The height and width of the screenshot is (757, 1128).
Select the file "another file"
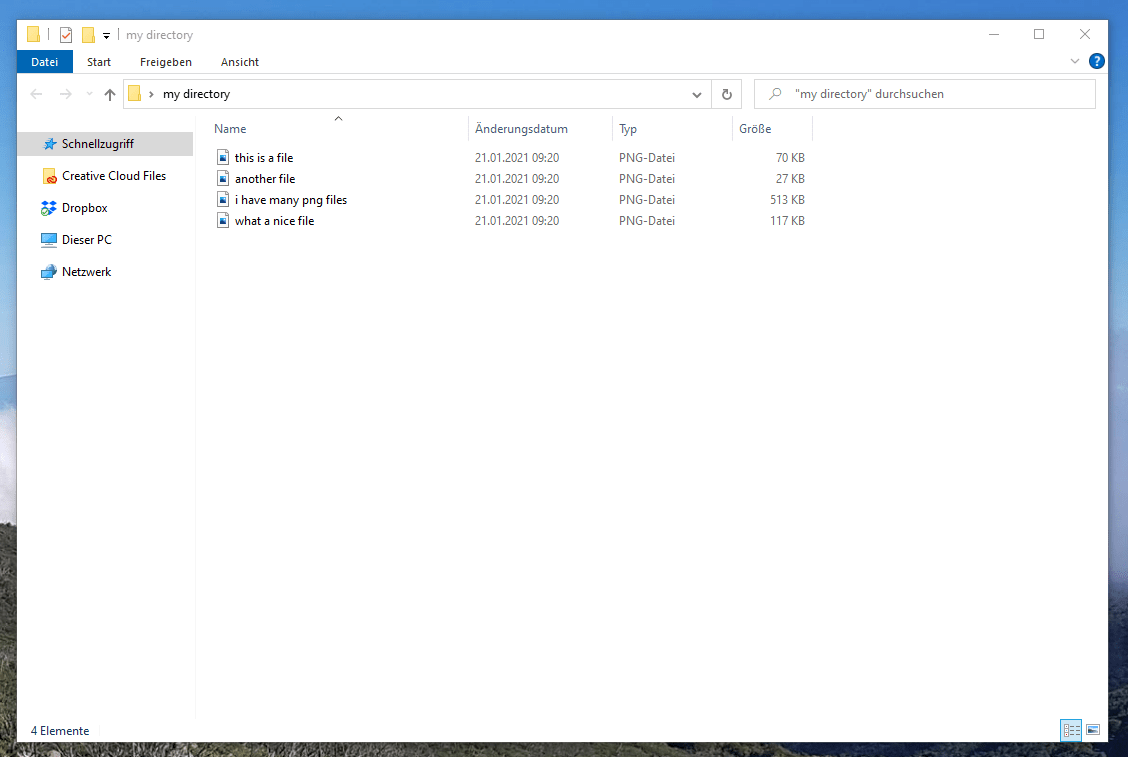pos(265,178)
